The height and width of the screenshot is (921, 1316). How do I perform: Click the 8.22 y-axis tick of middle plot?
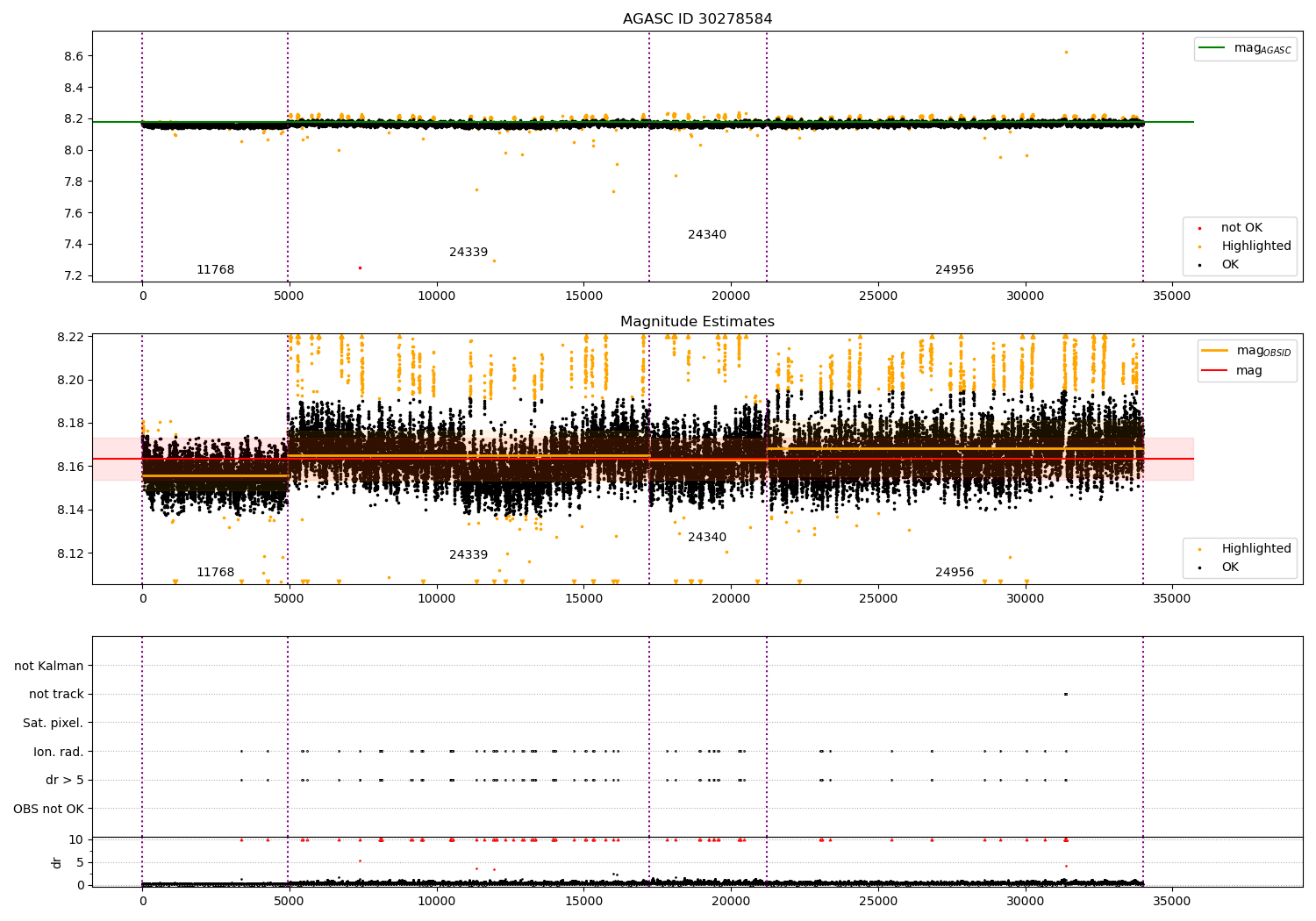[x=69, y=338]
